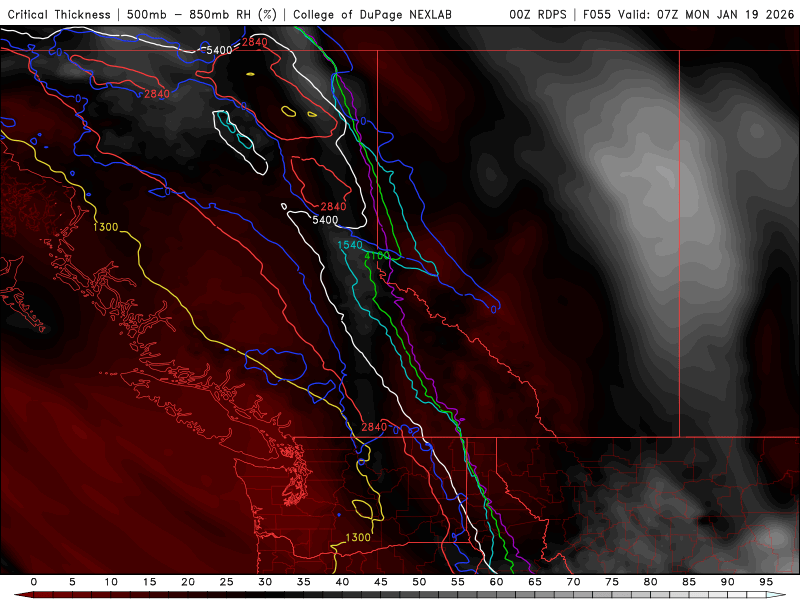Select the yellow "1300" label near the colorbar
Image resolution: width=800 pixels, height=600 pixels.
click(x=358, y=537)
